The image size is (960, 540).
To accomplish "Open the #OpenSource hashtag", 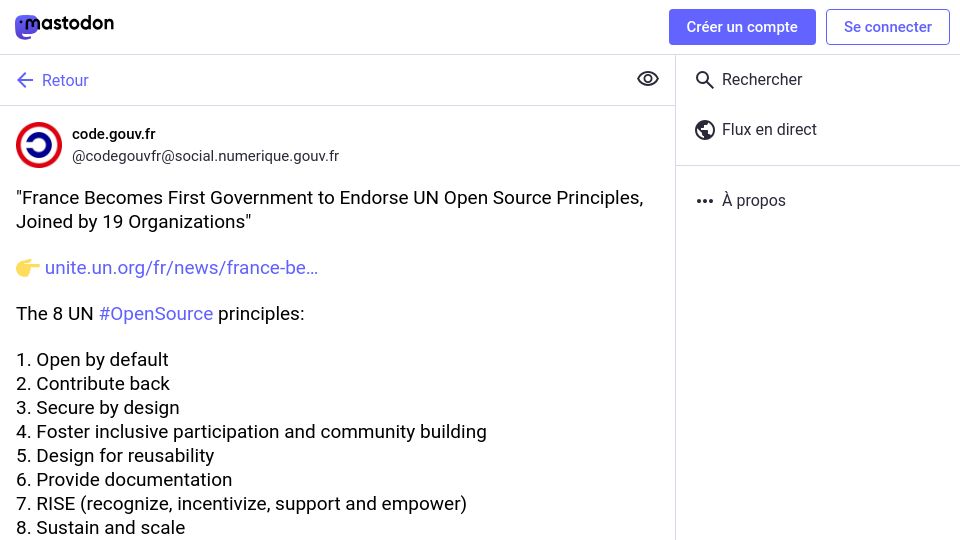I will 156,313.
